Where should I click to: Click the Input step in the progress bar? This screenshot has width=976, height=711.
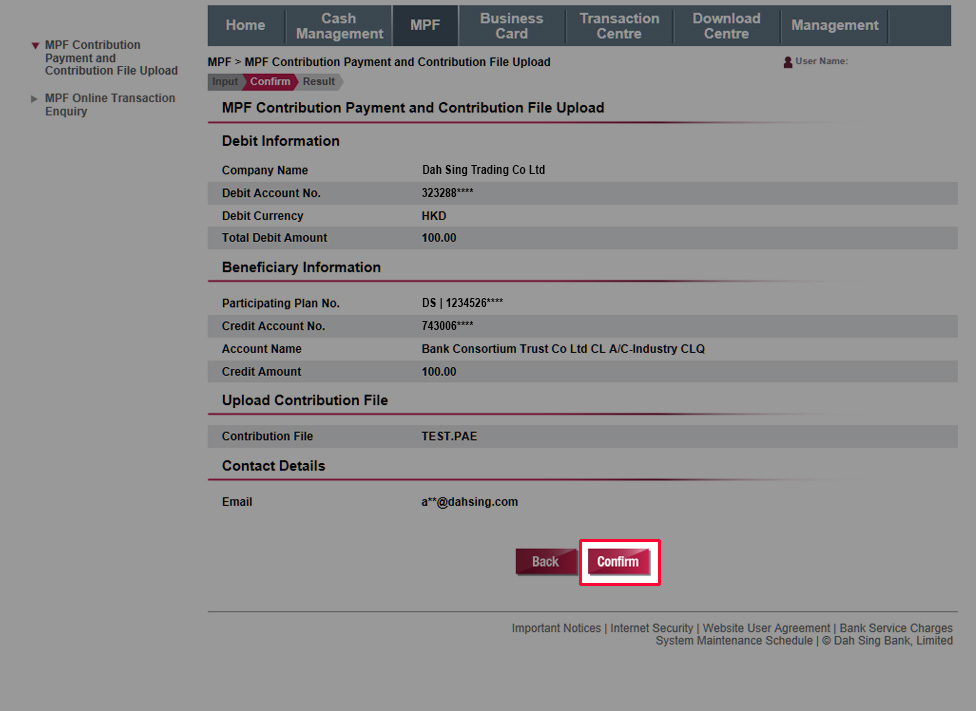(225, 82)
